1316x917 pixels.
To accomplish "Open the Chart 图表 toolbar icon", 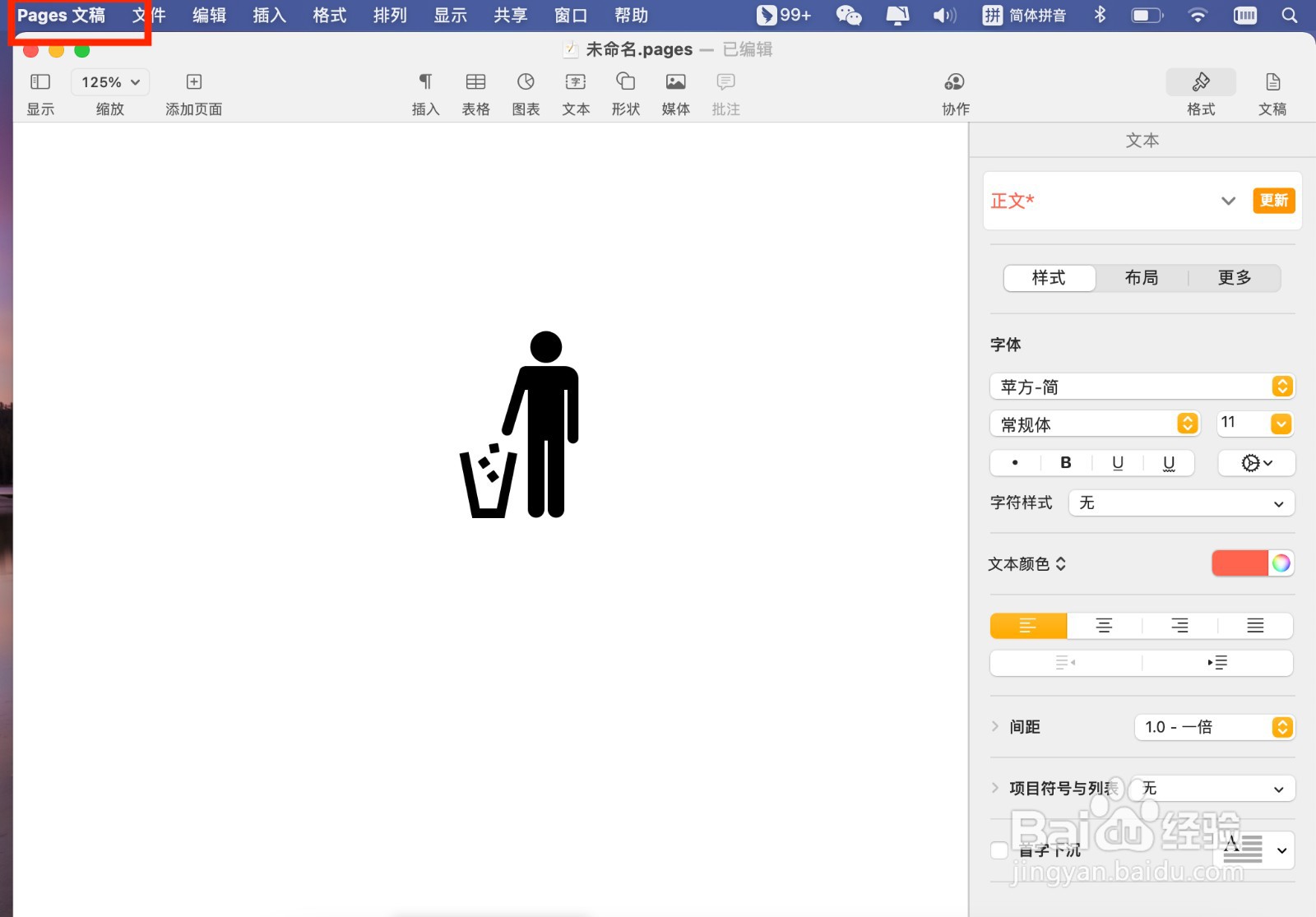I will point(526,82).
